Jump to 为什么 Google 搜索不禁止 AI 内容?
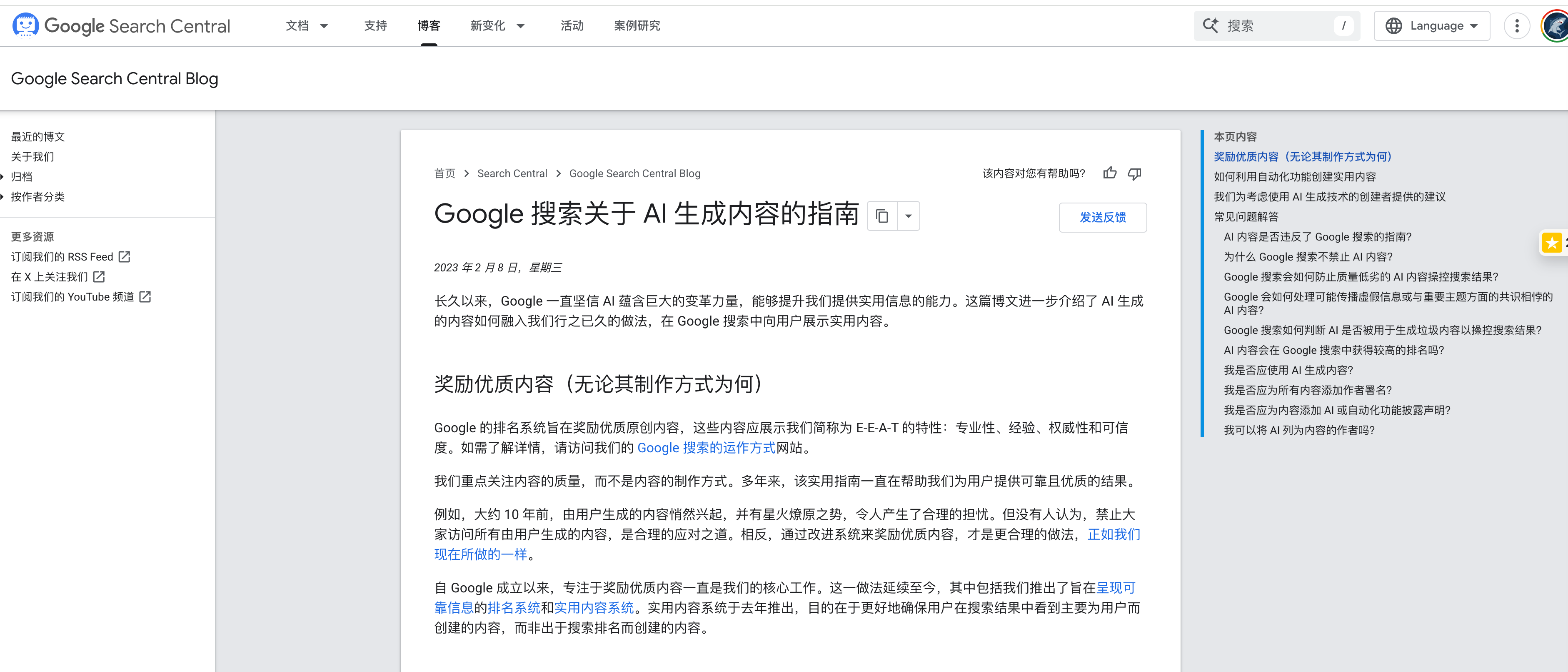1568x672 pixels. point(1308,257)
